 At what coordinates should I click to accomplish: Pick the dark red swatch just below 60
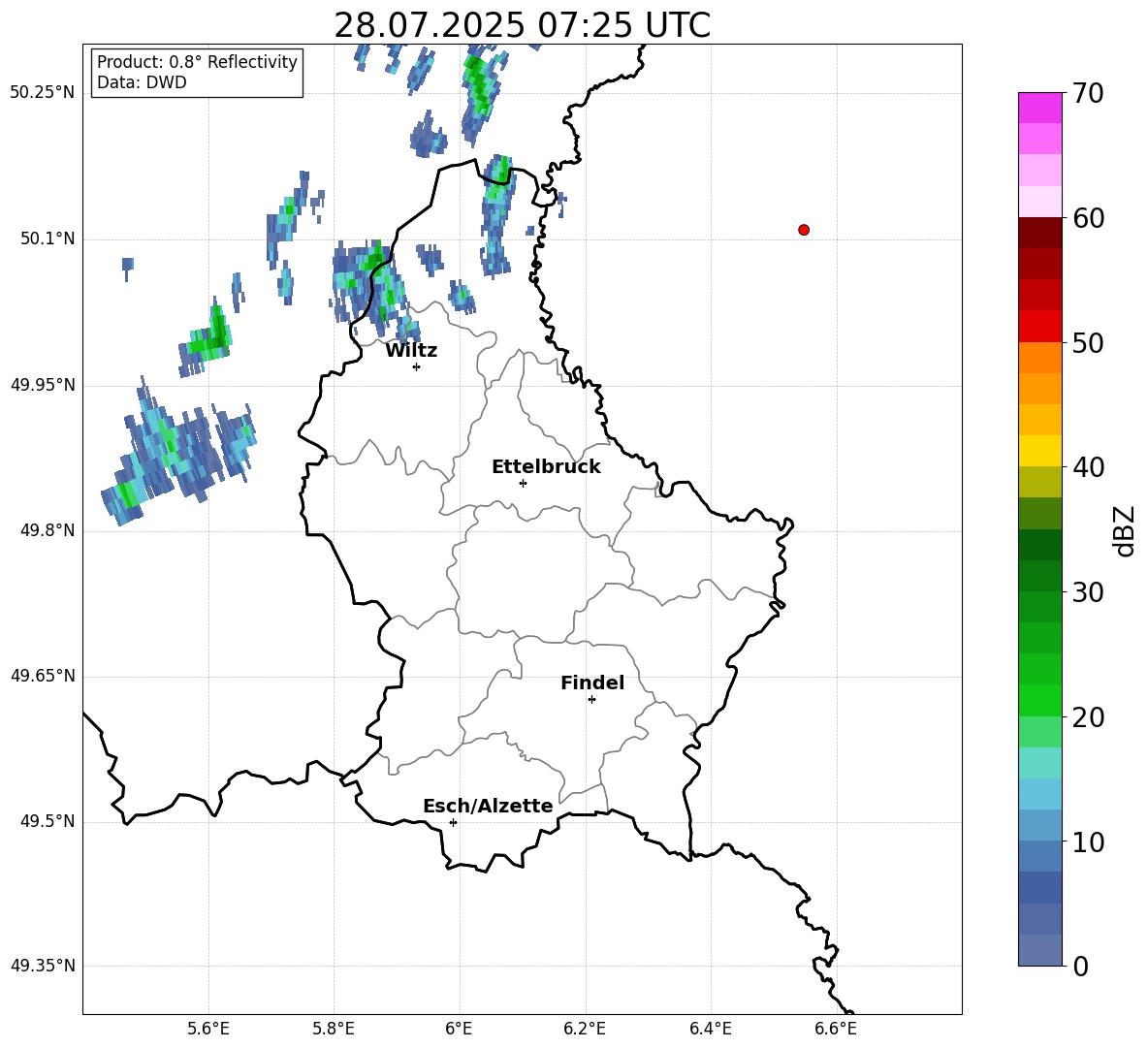(x=1040, y=233)
